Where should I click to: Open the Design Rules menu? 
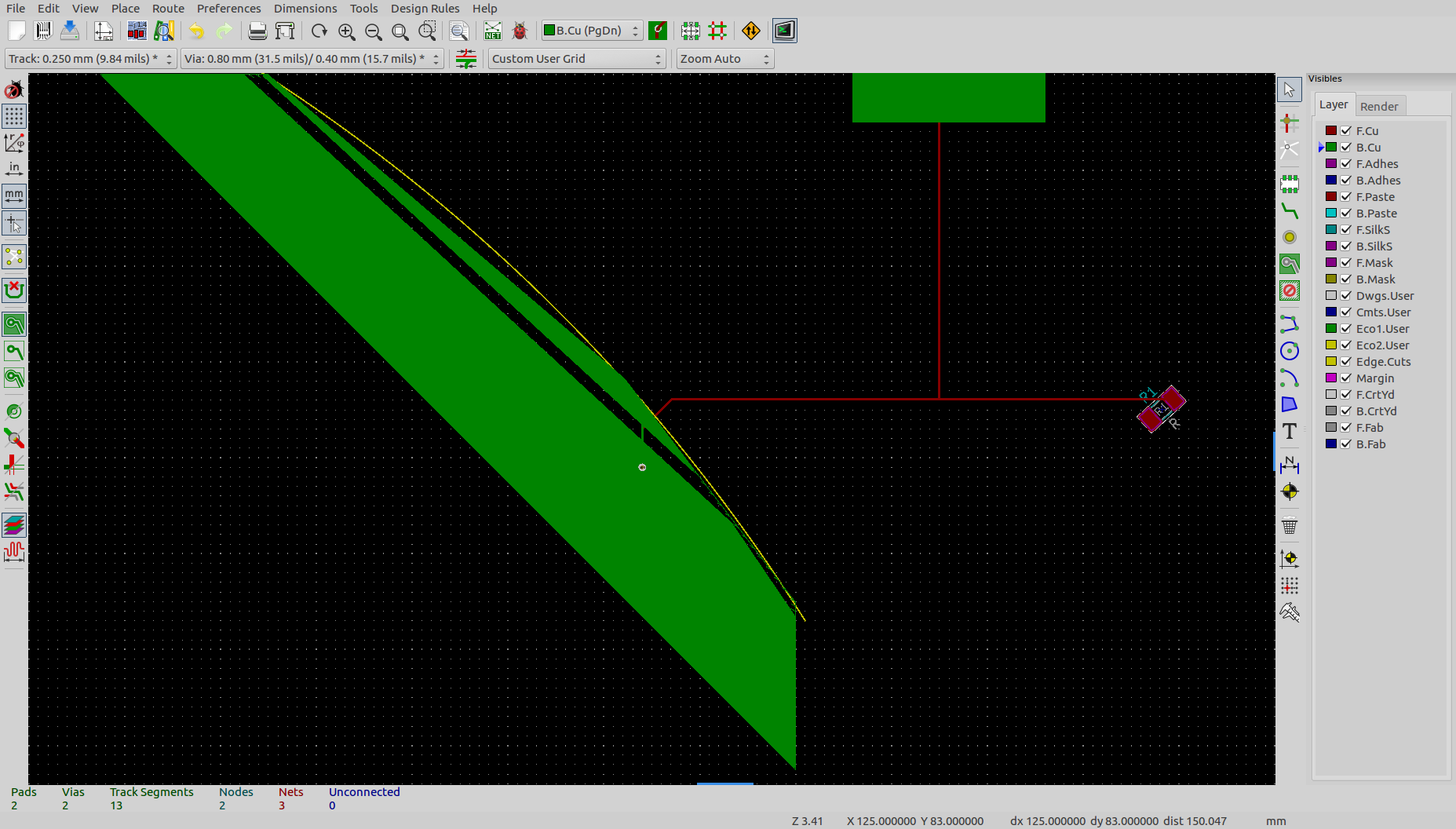click(x=425, y=9)
